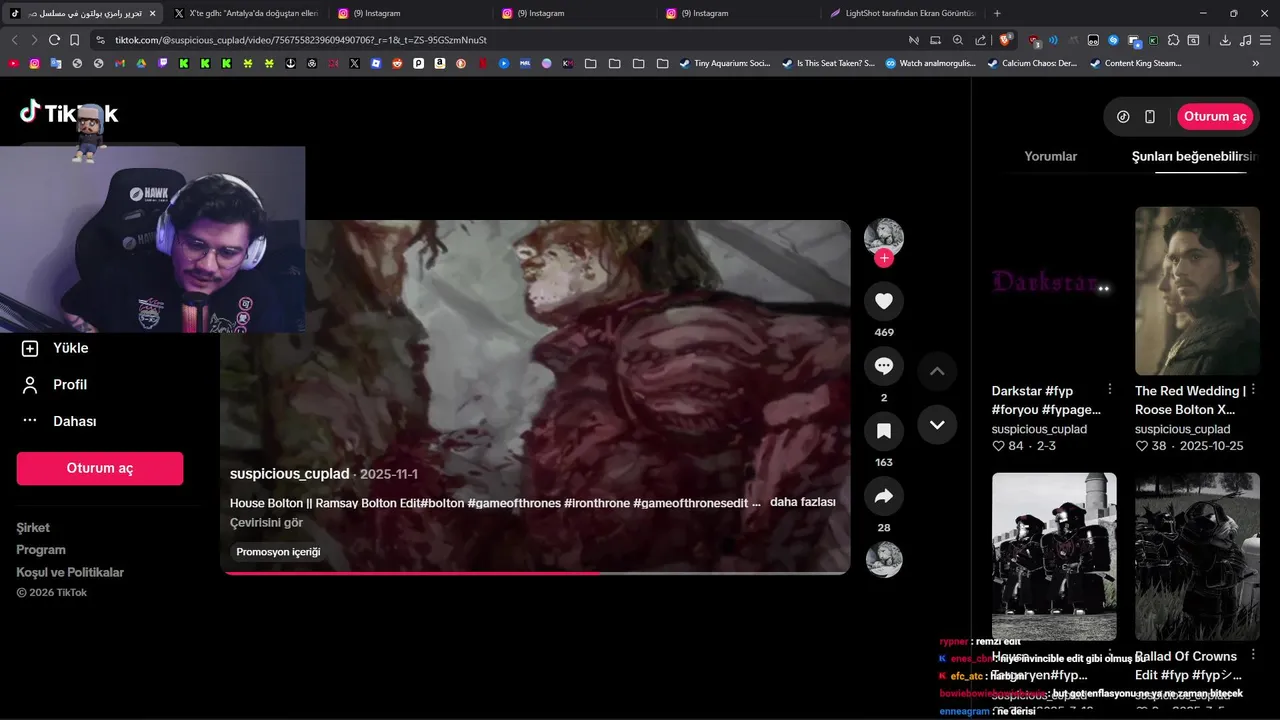Open the browser hamburger menu
Screen dimensions: 1280x720
click(x=1265, y=40)
